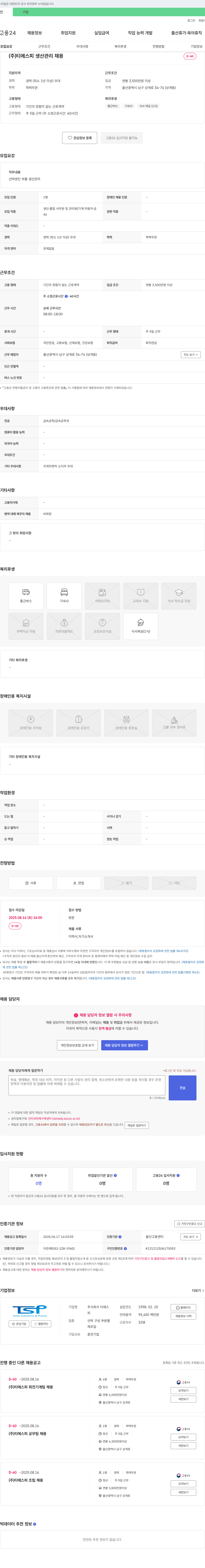205x1568 pixels.
Task: Click the 차량유지비 benefit icon
Action: [x=102, y=596]
